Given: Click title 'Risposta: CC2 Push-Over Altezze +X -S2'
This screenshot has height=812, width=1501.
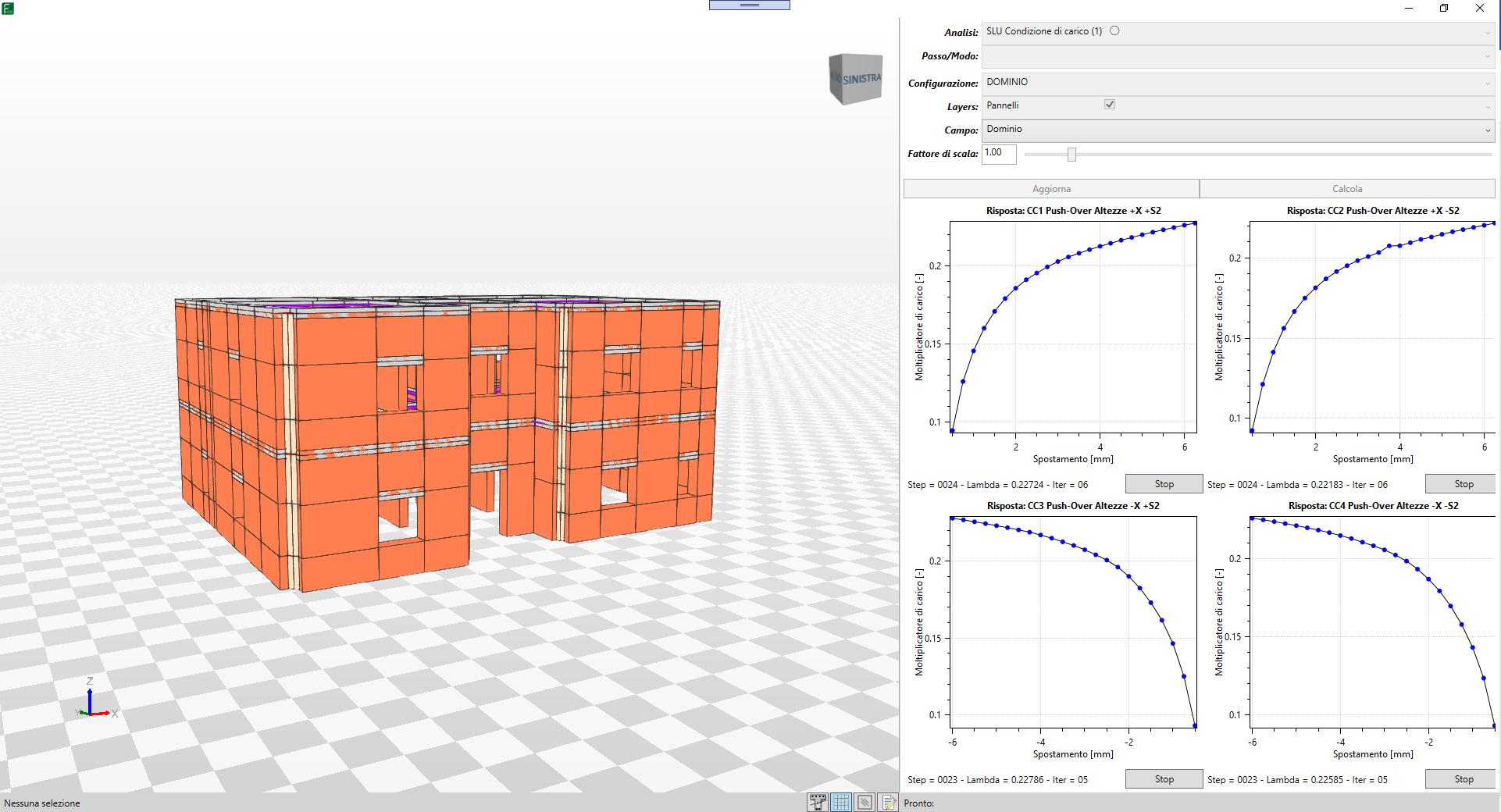Looking at the screenshot, I should (1373, 211).
